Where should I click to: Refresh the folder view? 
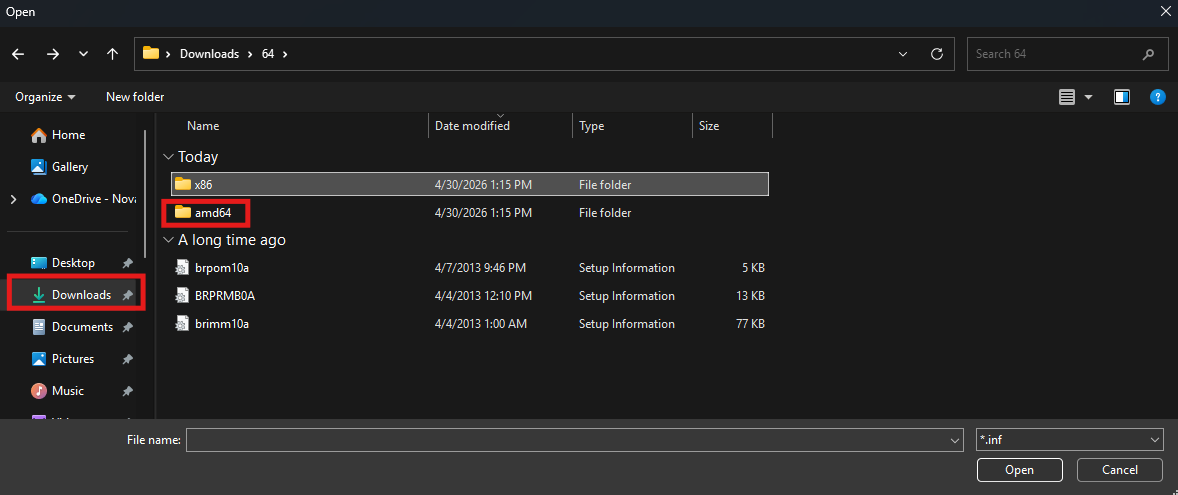tap(937, 54)
